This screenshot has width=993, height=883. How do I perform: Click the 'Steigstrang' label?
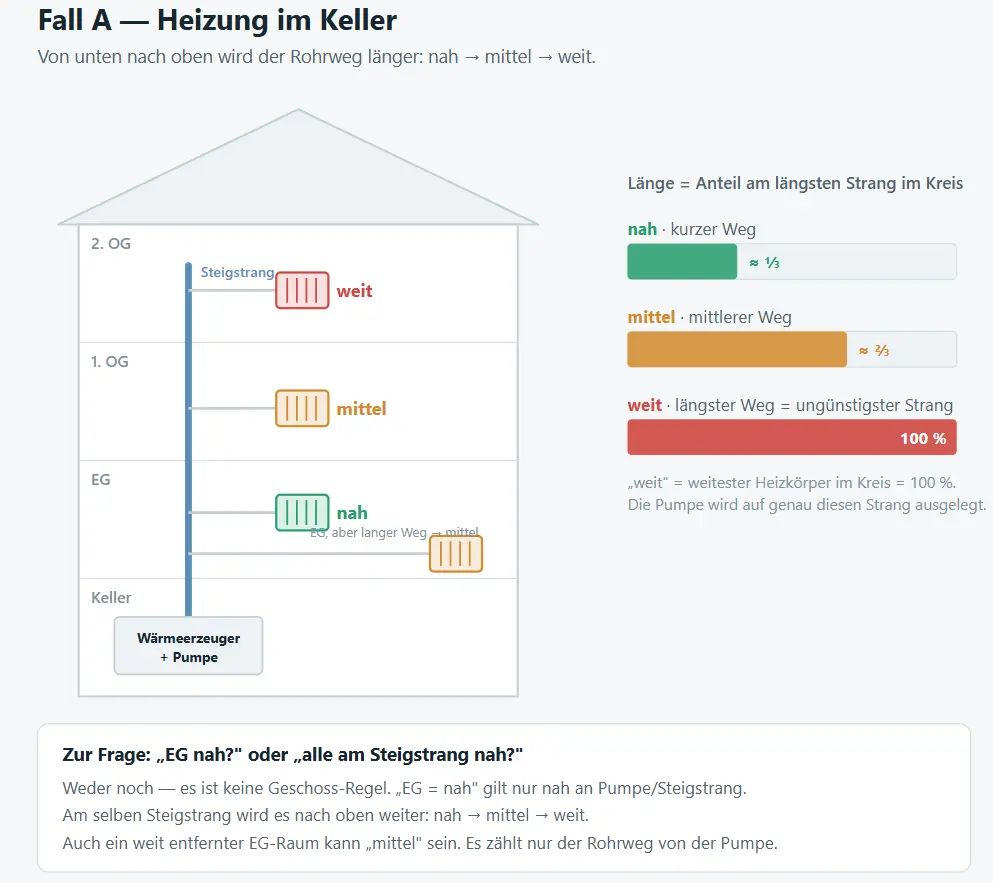point(237,272)
